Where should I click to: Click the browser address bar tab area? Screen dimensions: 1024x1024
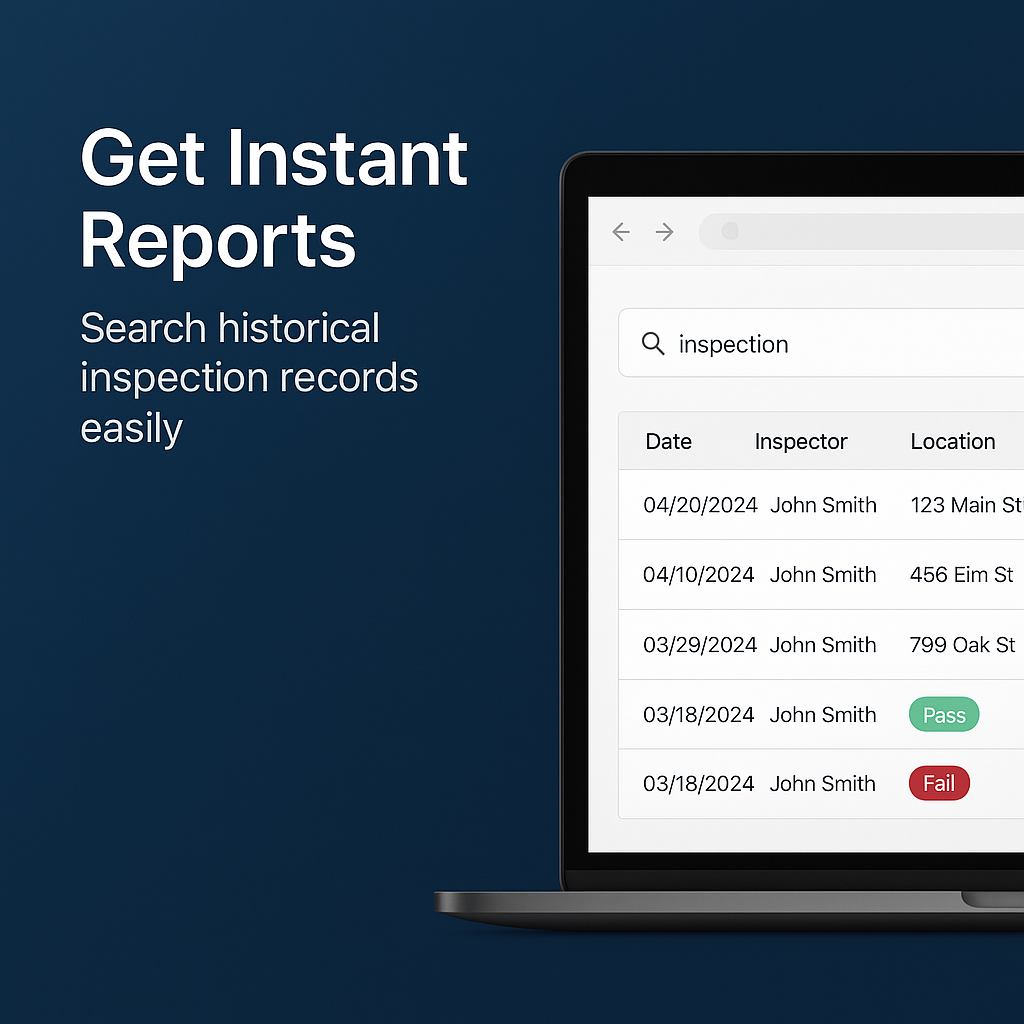click(860, 231)
